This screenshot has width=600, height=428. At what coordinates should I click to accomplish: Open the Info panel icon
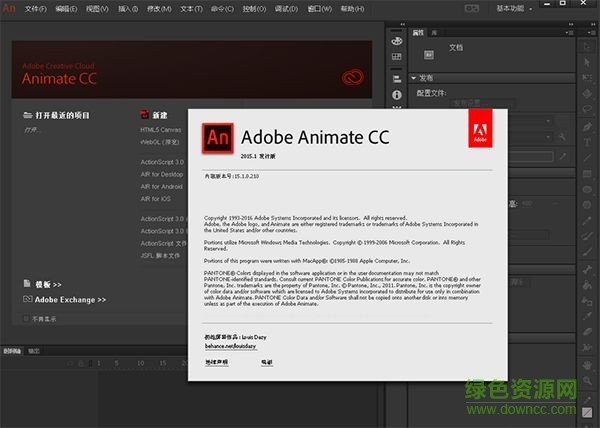coord(396,95)
